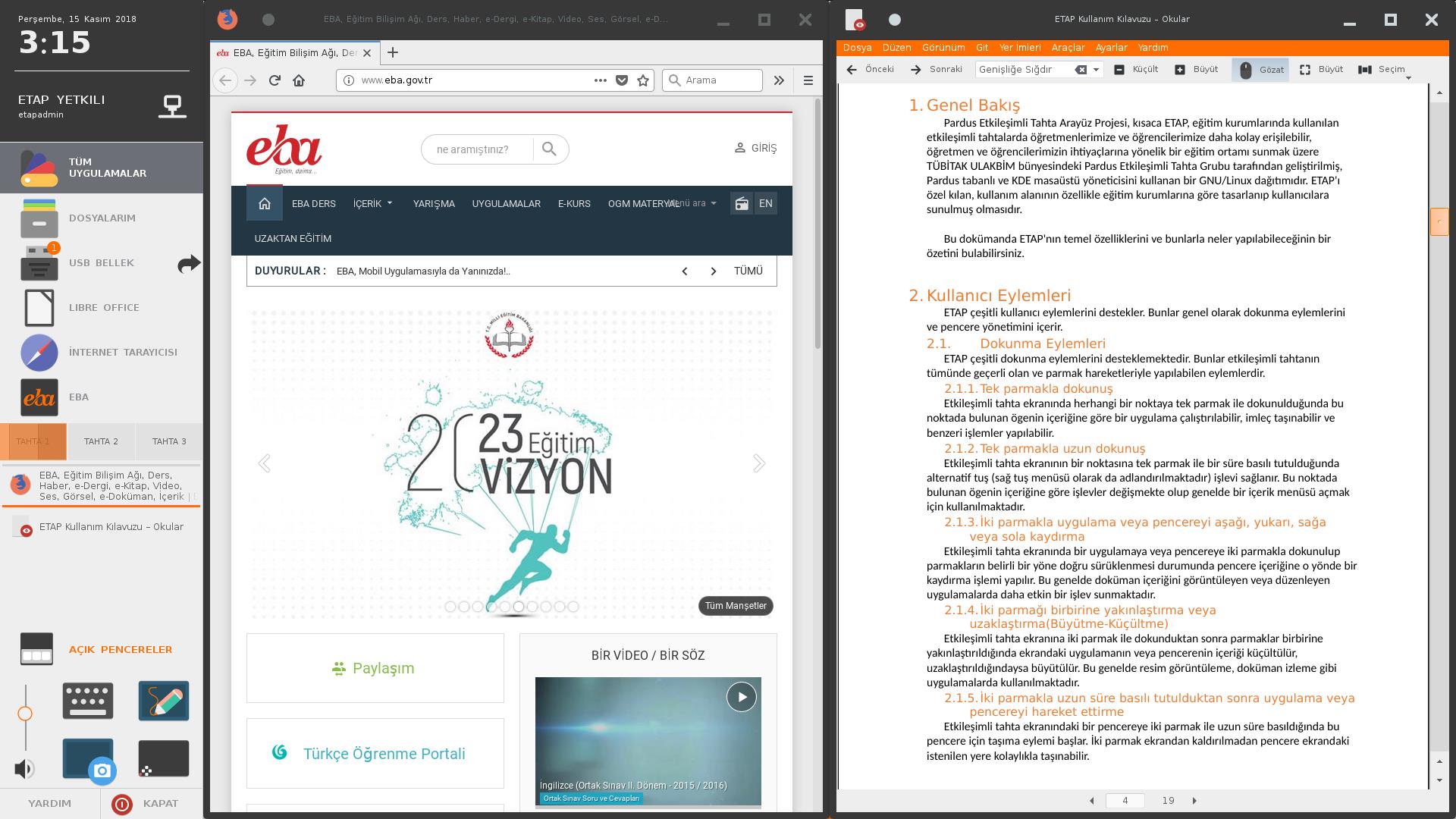Expand Firefox toolbar overflow chevron
This screenshot has width=1456, height=819.
coord(779,80)
